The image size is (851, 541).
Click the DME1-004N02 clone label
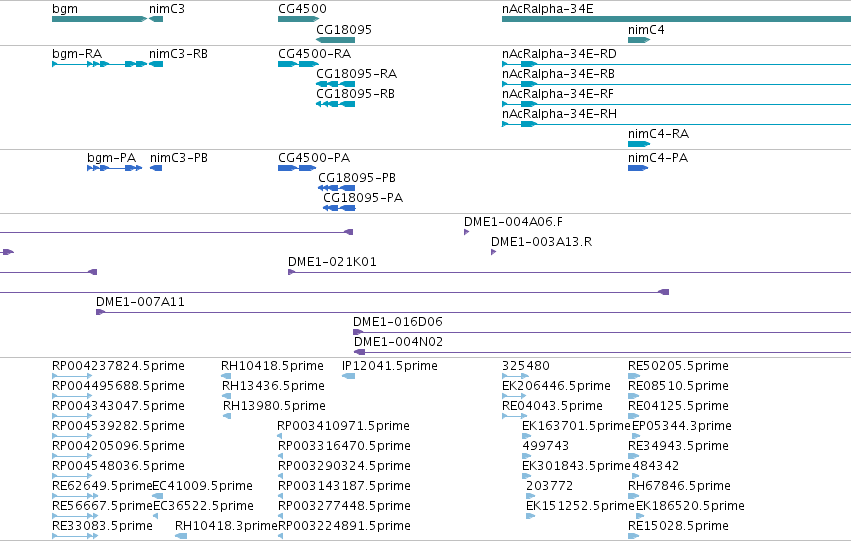tap(398, 342)
